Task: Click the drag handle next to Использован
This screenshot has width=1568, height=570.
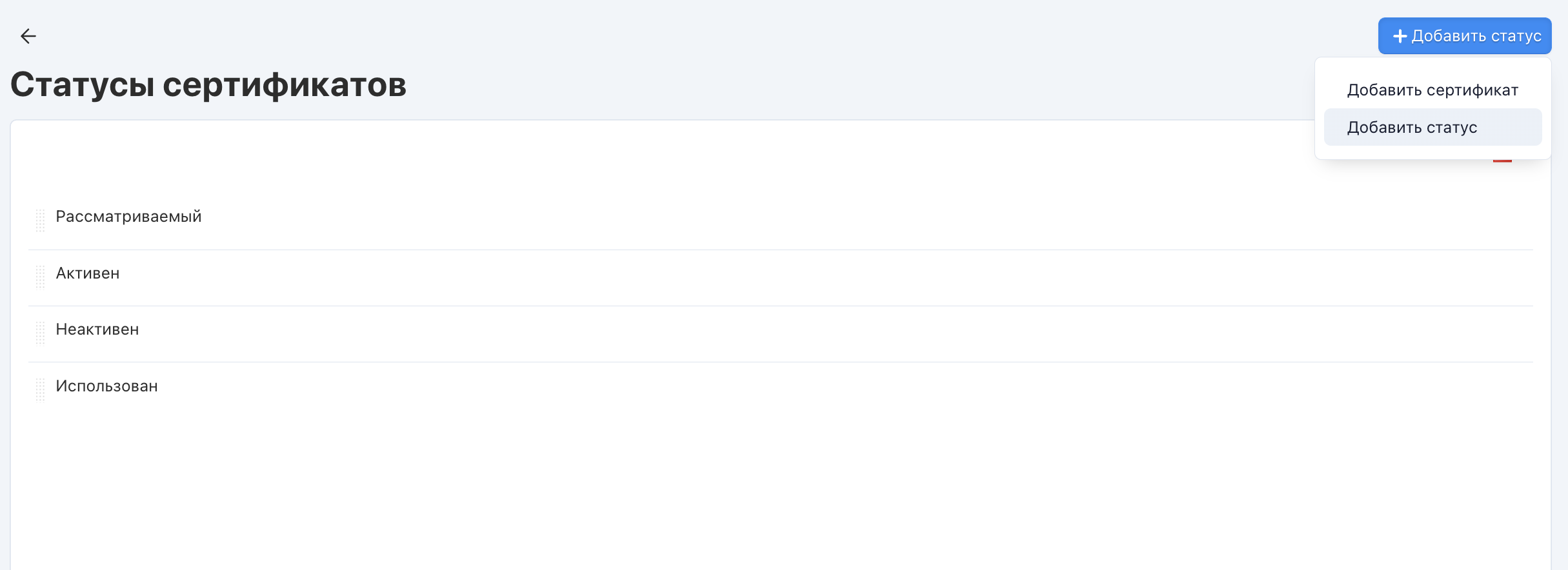Action: click(40, 389)
